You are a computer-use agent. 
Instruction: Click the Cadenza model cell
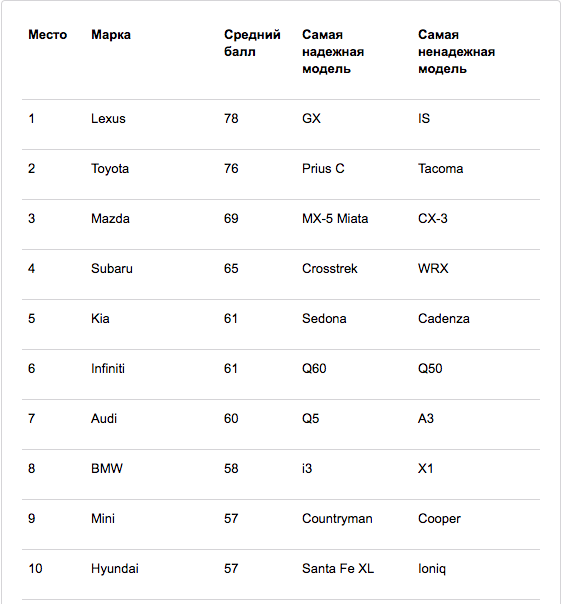444,319
